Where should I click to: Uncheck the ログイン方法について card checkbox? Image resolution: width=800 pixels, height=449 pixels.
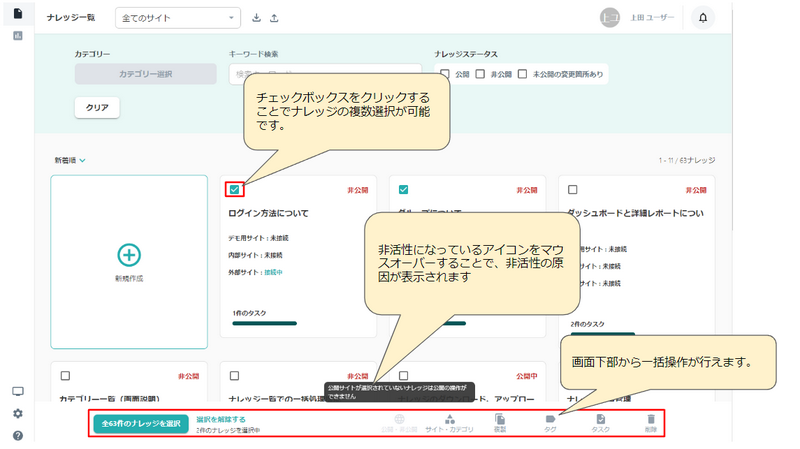click(x=234, y=190)
